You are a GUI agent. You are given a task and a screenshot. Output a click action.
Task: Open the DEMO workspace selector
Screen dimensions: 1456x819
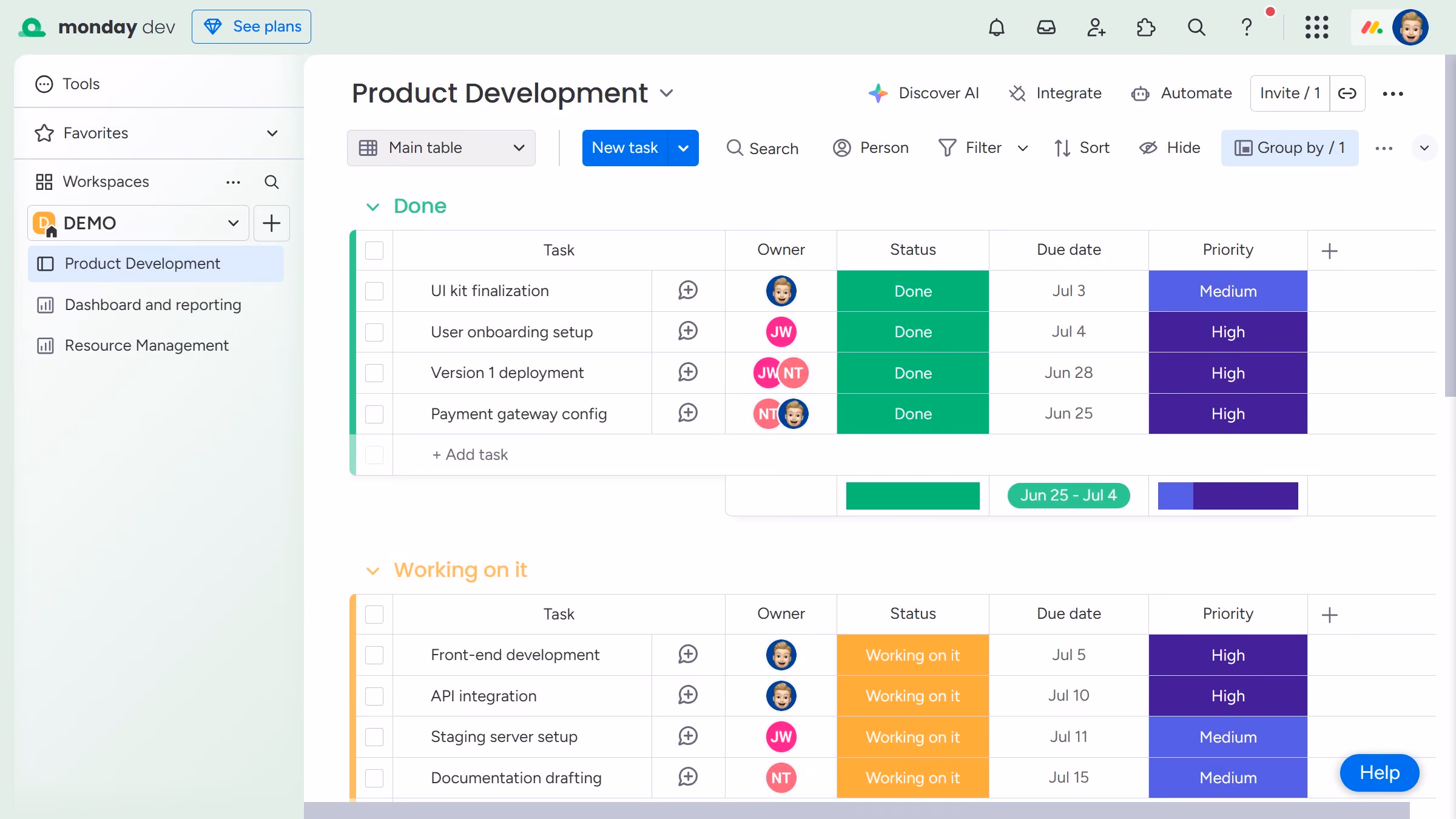coord(138,223)
